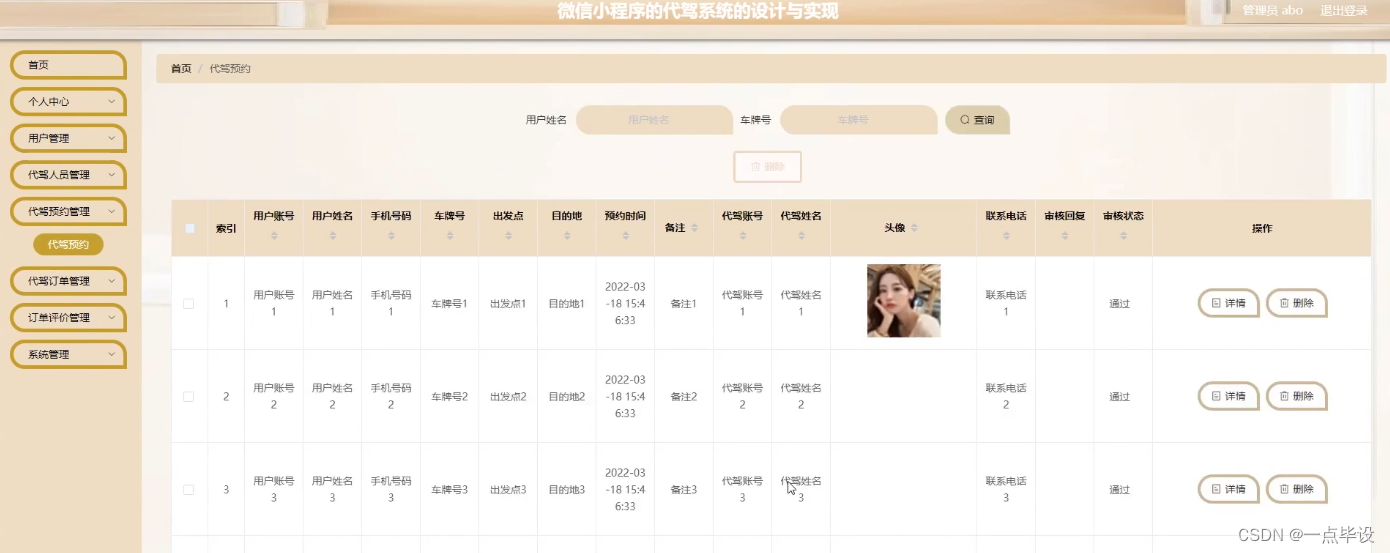Check the checkbox for row 1
This screenshot has width=1390, height=553.
coord(188,303)
